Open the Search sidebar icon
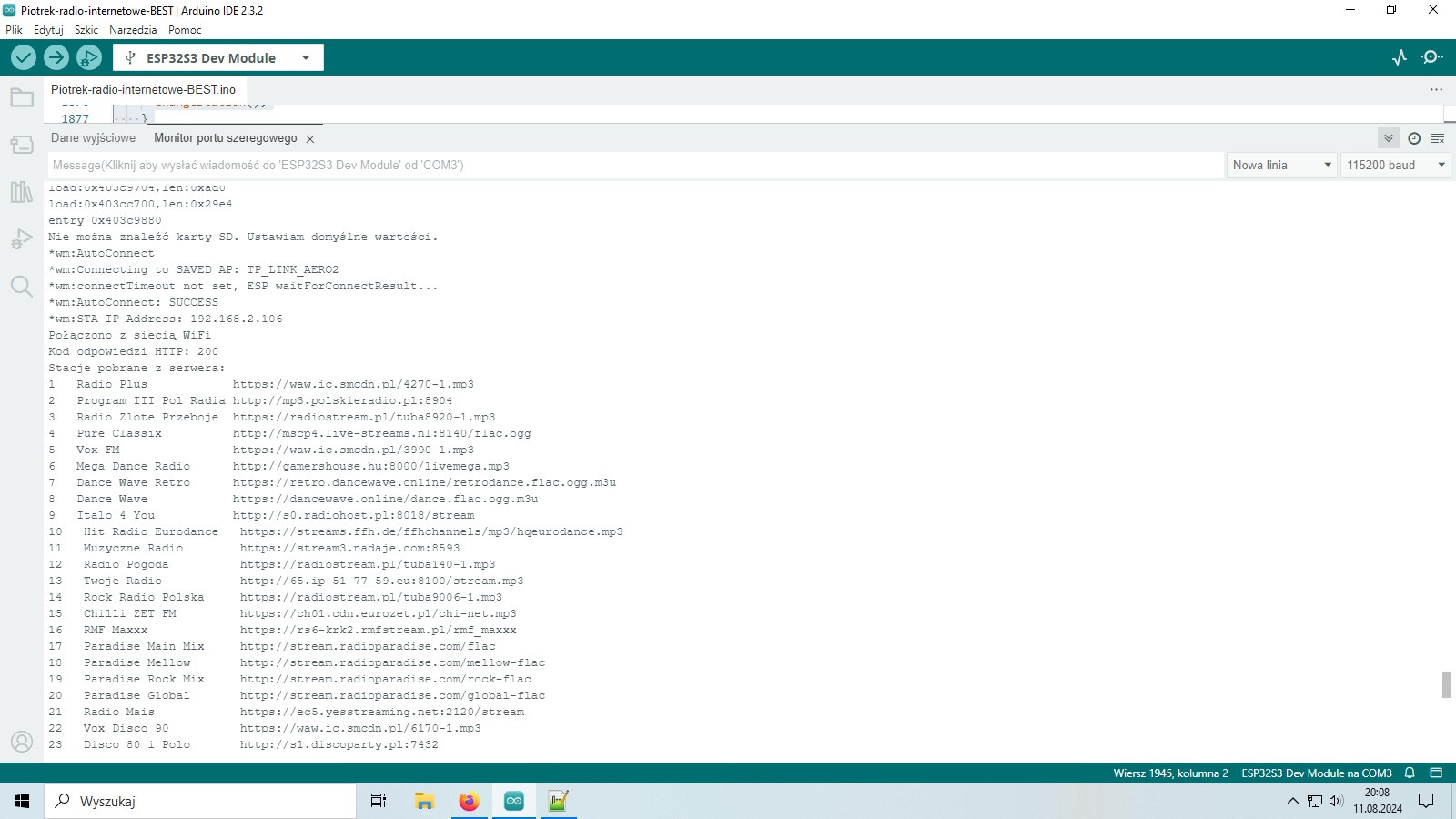Image resolution: width=1456 pixels, height=819 pixels. (x=22, y=287)
